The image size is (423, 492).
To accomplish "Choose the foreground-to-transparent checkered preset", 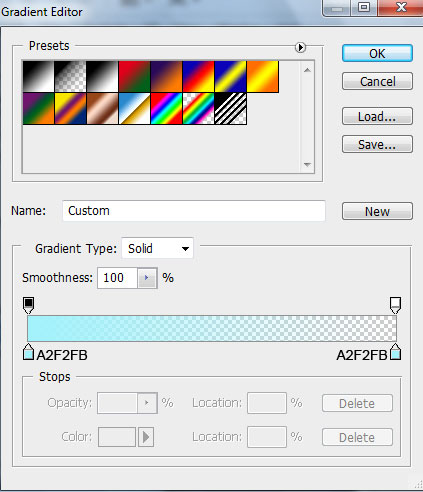I will point(70,76).
